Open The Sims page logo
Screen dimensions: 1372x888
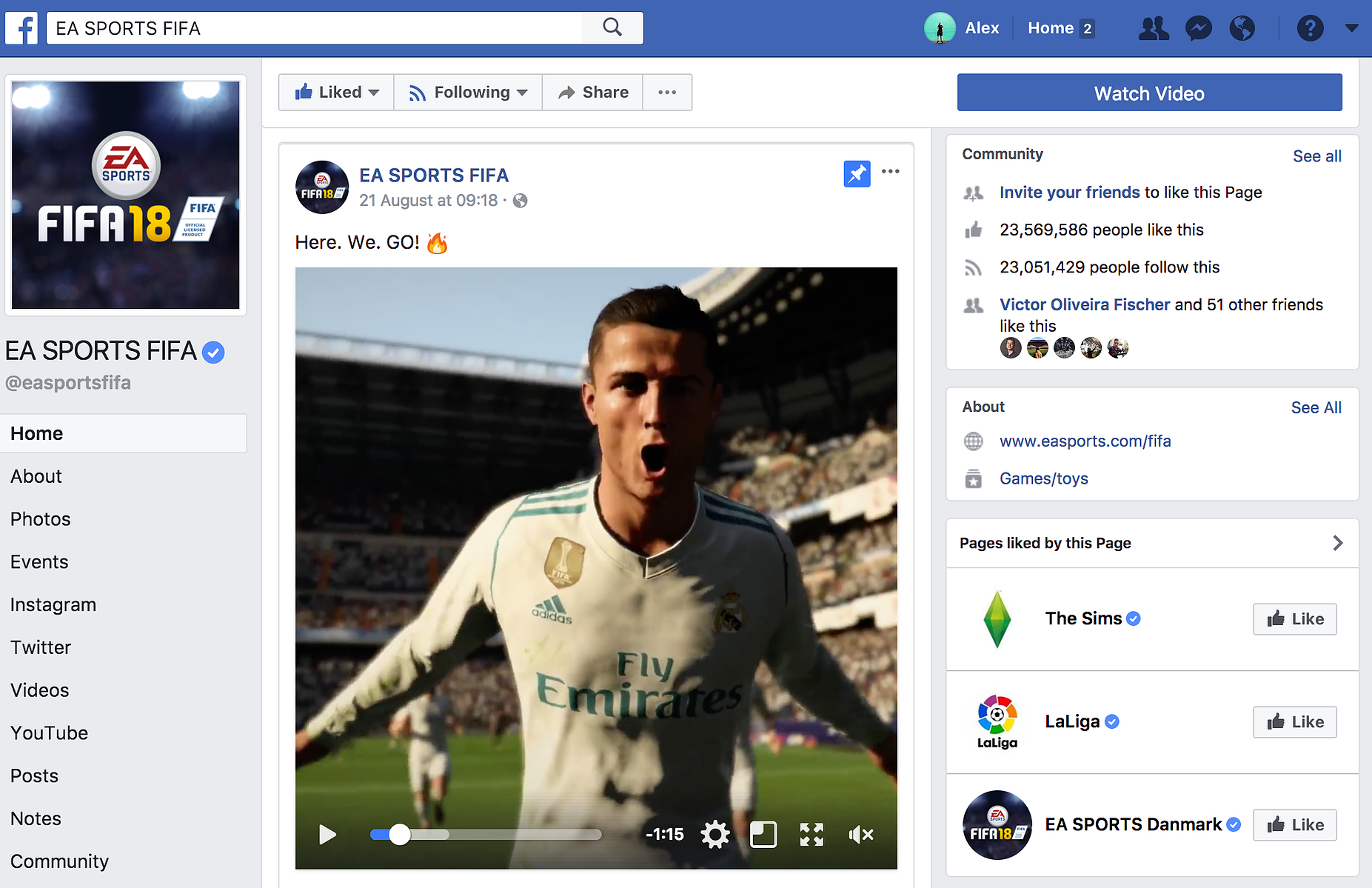[997, 618]
